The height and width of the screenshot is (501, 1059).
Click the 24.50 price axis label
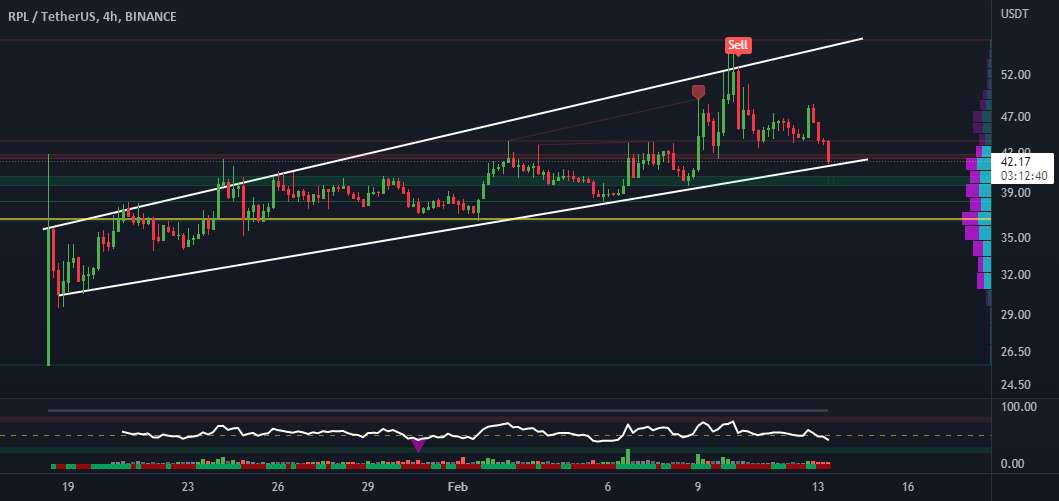[1018, 385]
